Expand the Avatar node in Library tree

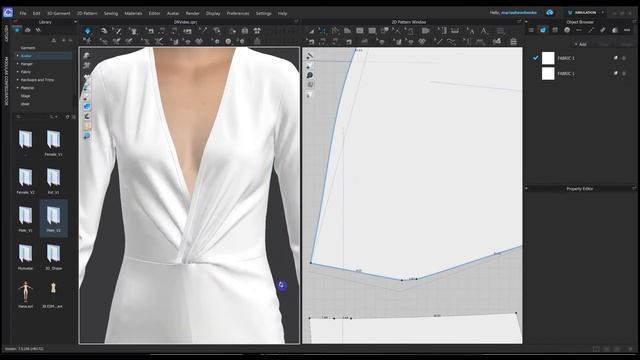click(x=17, y=56)
